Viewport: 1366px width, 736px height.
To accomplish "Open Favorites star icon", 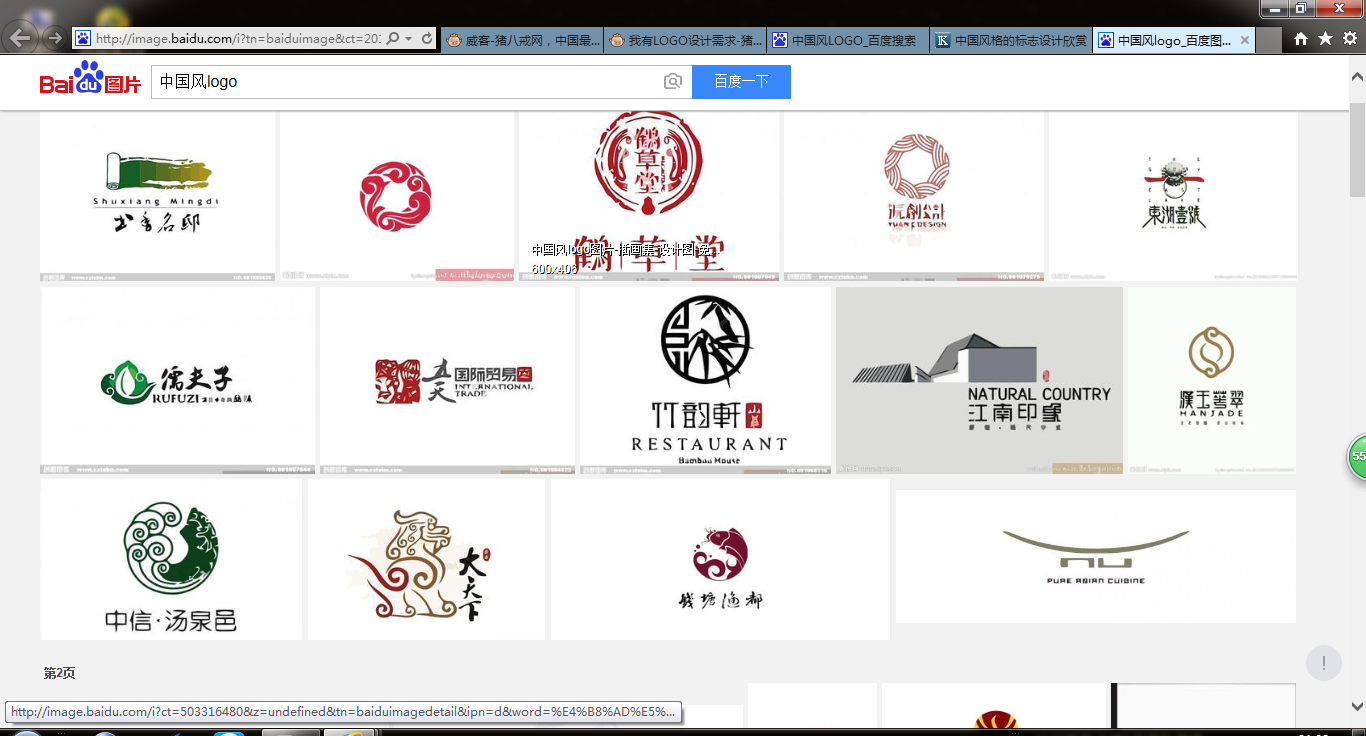I will (1325, 38).
